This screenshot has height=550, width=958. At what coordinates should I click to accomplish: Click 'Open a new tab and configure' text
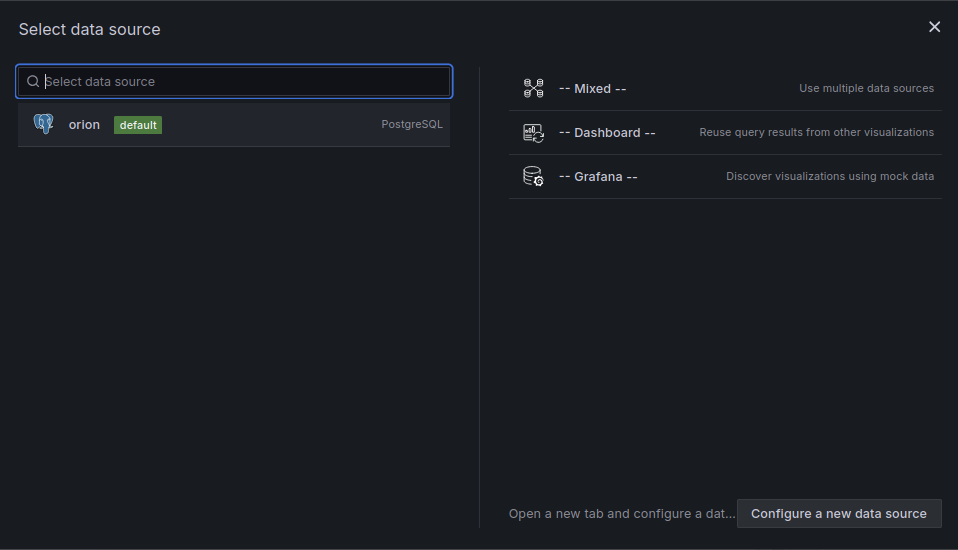pos(622,513)
